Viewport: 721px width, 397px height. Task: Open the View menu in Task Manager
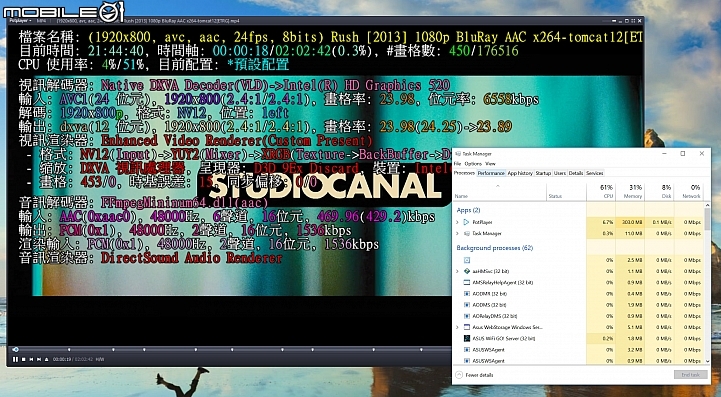(x=490, y=164)
